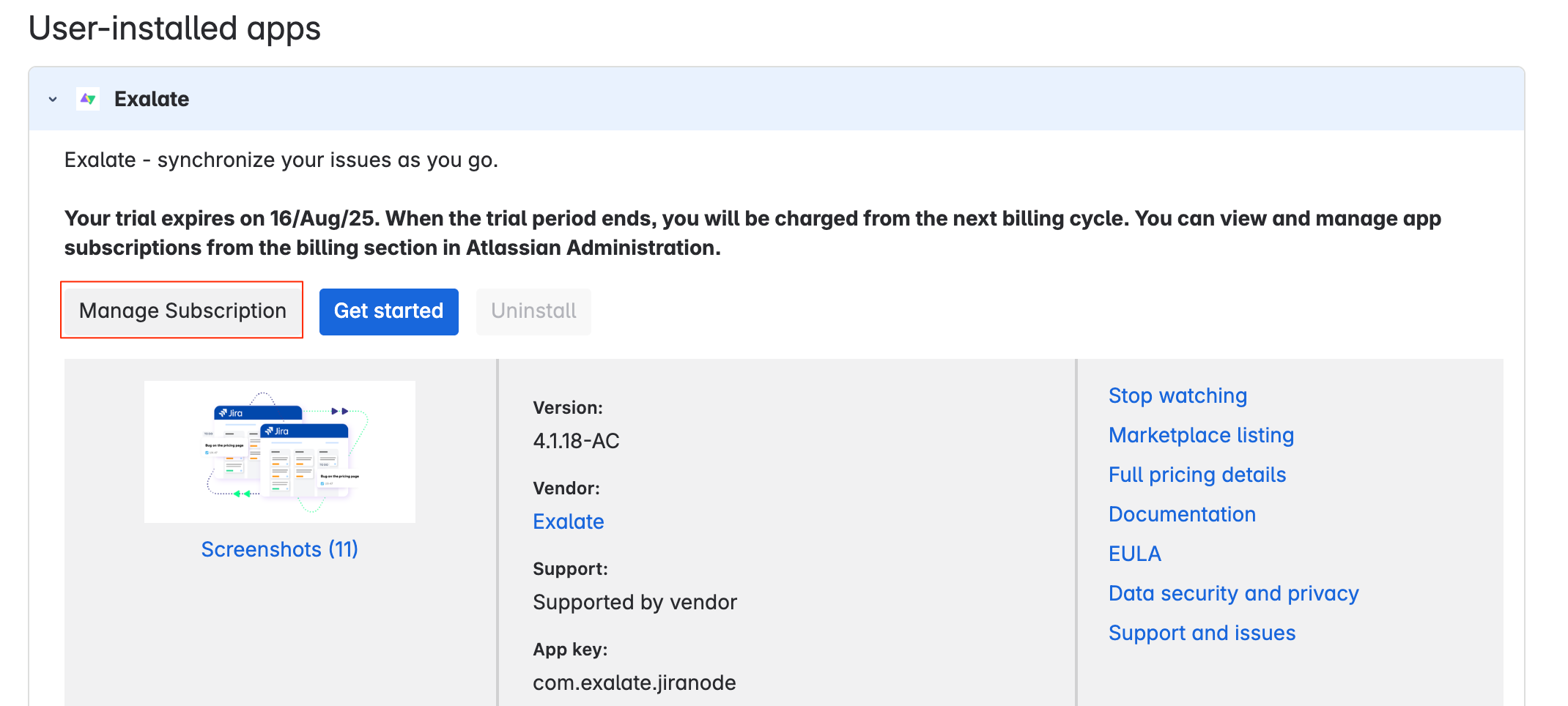The height and width of the screenshot is (706, 1568).
Task: Click the Uninstall button
Action: [533, 311]
